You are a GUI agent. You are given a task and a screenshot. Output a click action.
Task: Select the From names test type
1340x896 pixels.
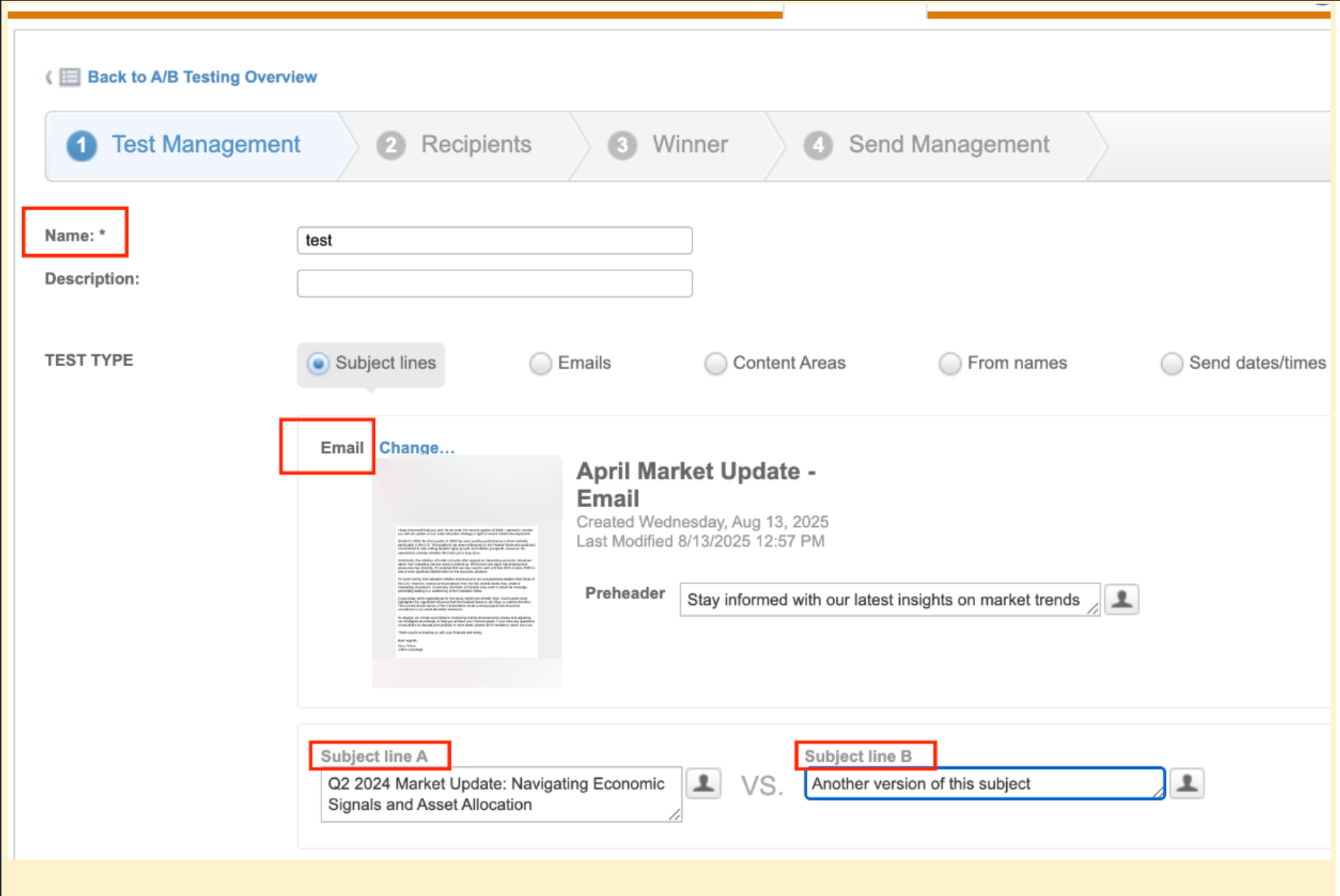coord(950,363)
